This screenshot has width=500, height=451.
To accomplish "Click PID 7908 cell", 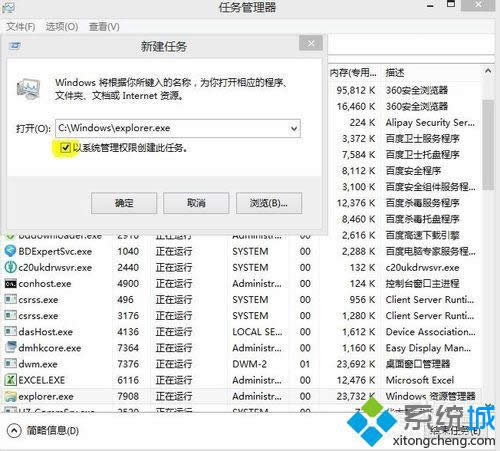I will 128,396.
